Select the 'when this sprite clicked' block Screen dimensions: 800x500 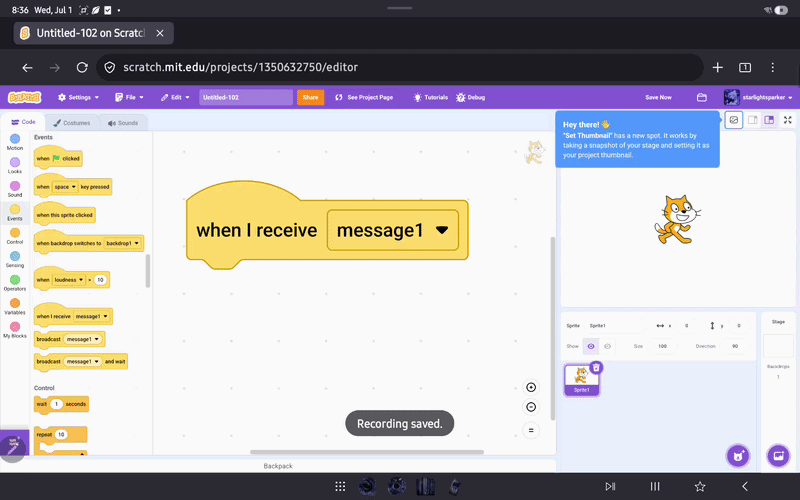64,214
